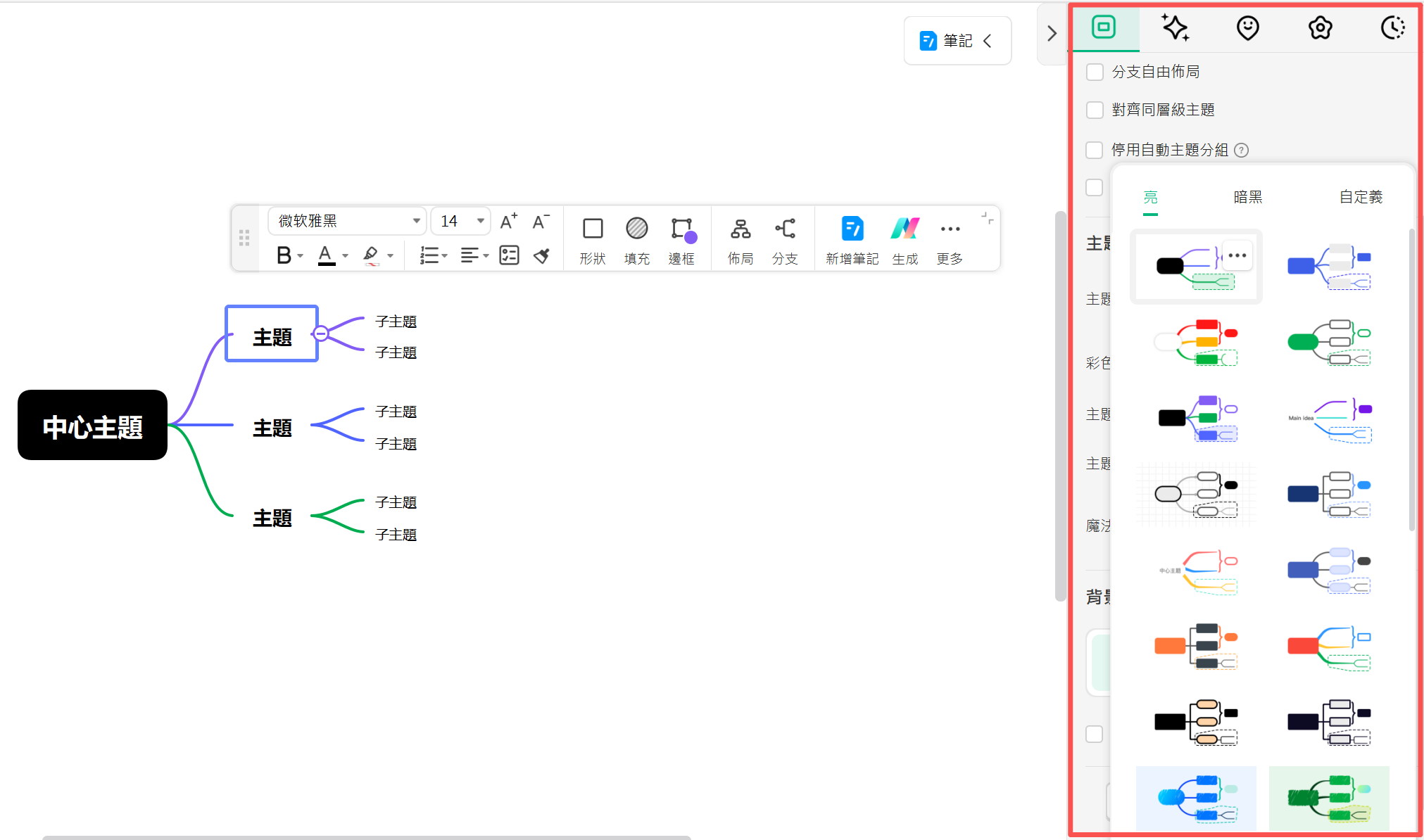Enable the 分支自由佈局 checkbox

pos(1095,72)
